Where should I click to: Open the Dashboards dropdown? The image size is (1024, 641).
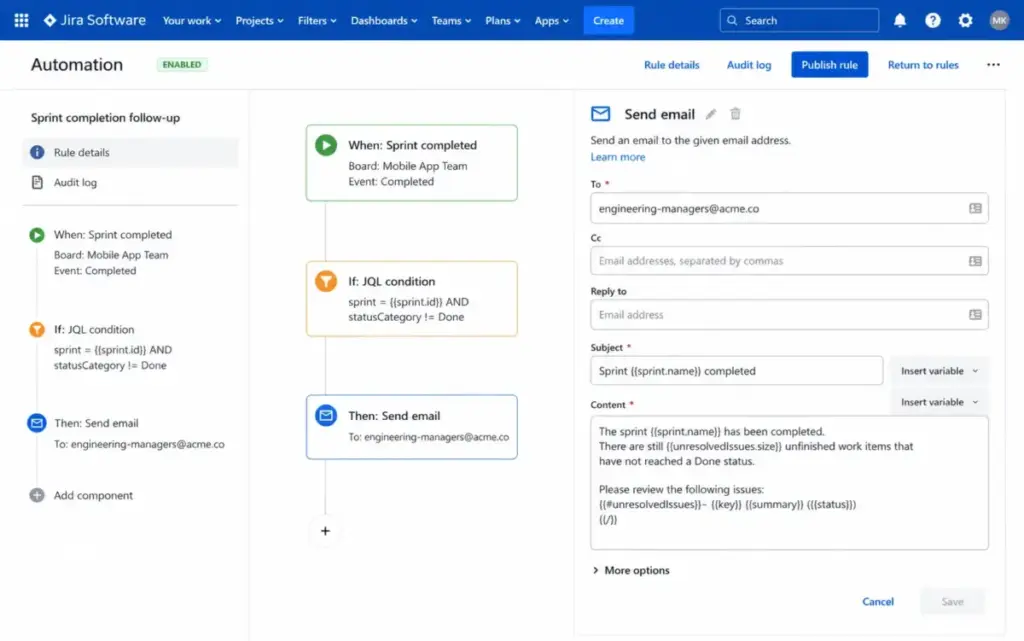383,20
